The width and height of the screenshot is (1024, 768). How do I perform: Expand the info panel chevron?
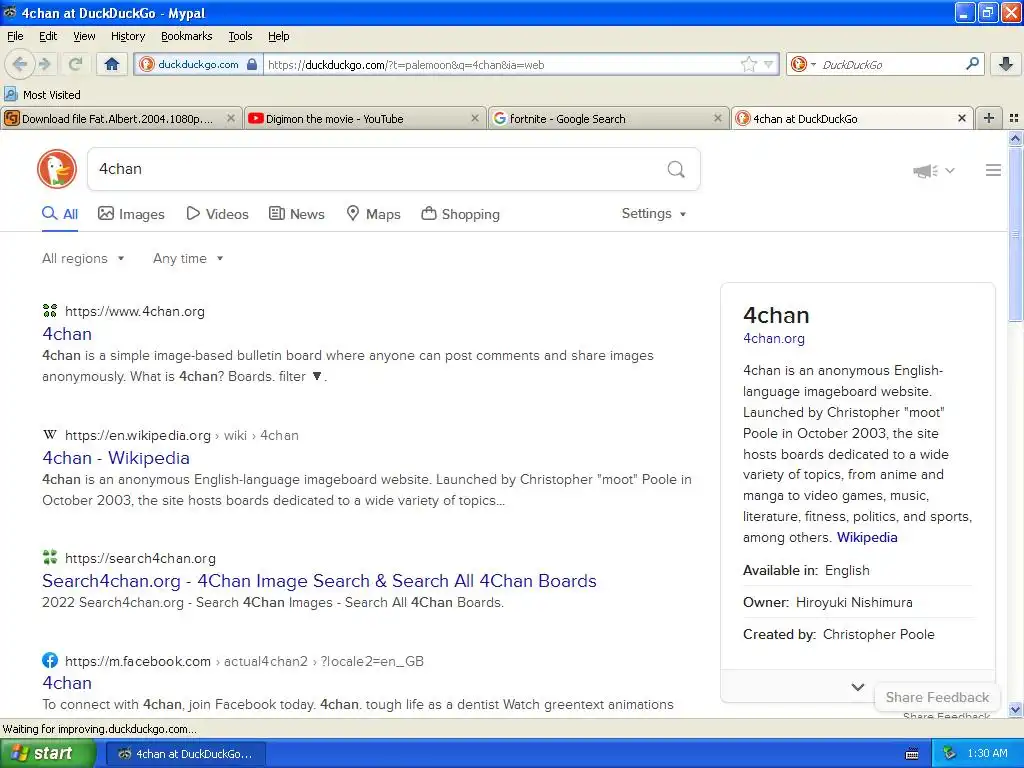857,687
